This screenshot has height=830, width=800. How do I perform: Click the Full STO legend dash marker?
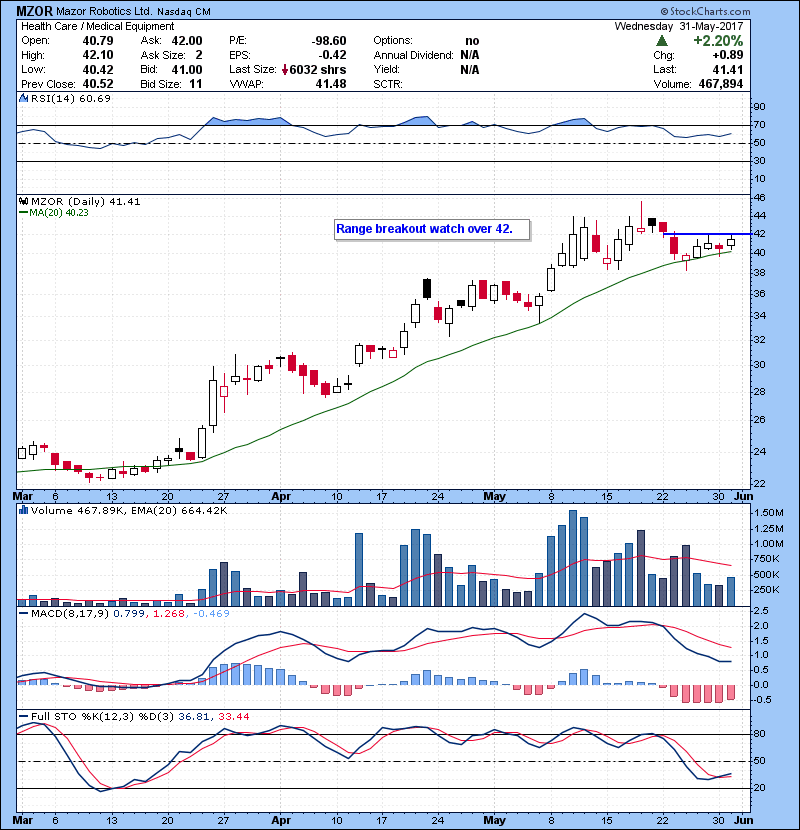pyautogui.click(x=23, y=716)
